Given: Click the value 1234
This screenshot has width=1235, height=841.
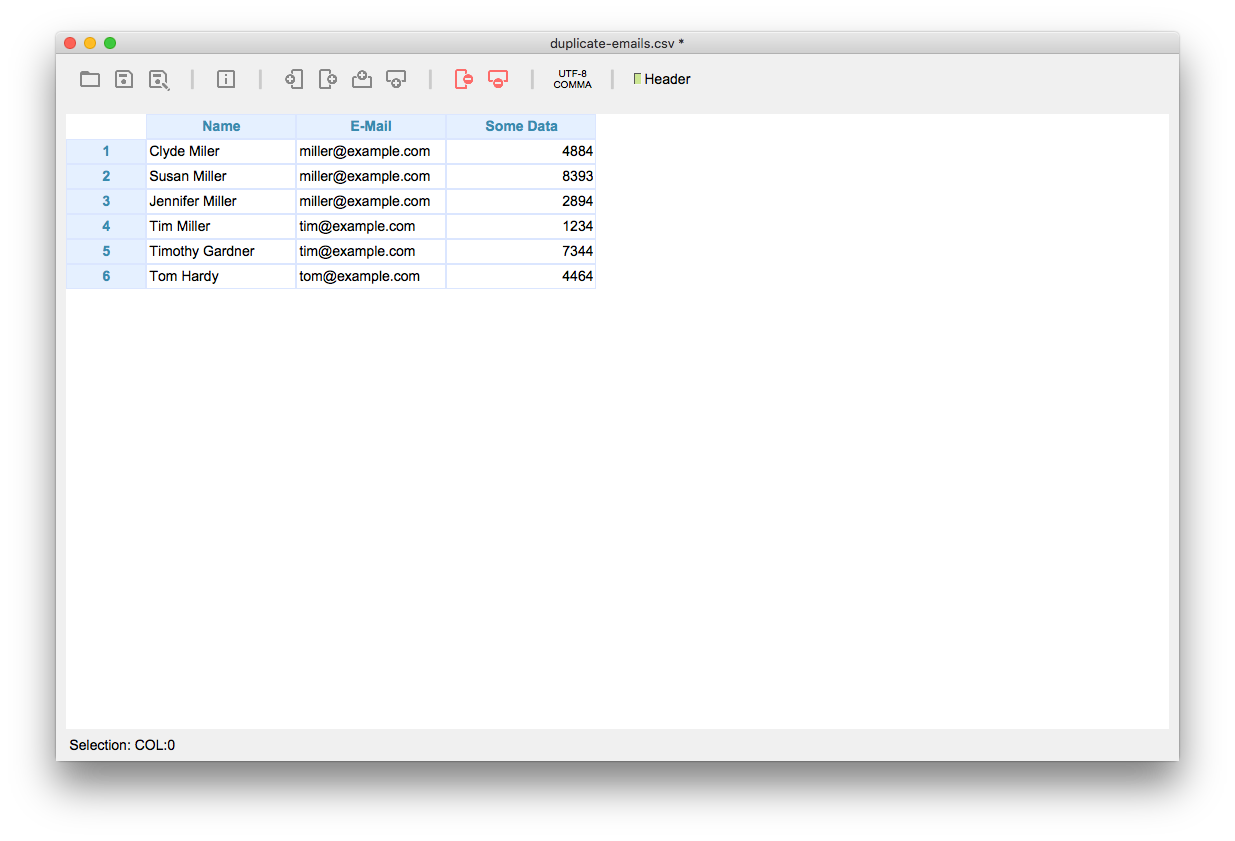Looking at the screenshot, I should [521, 226].
